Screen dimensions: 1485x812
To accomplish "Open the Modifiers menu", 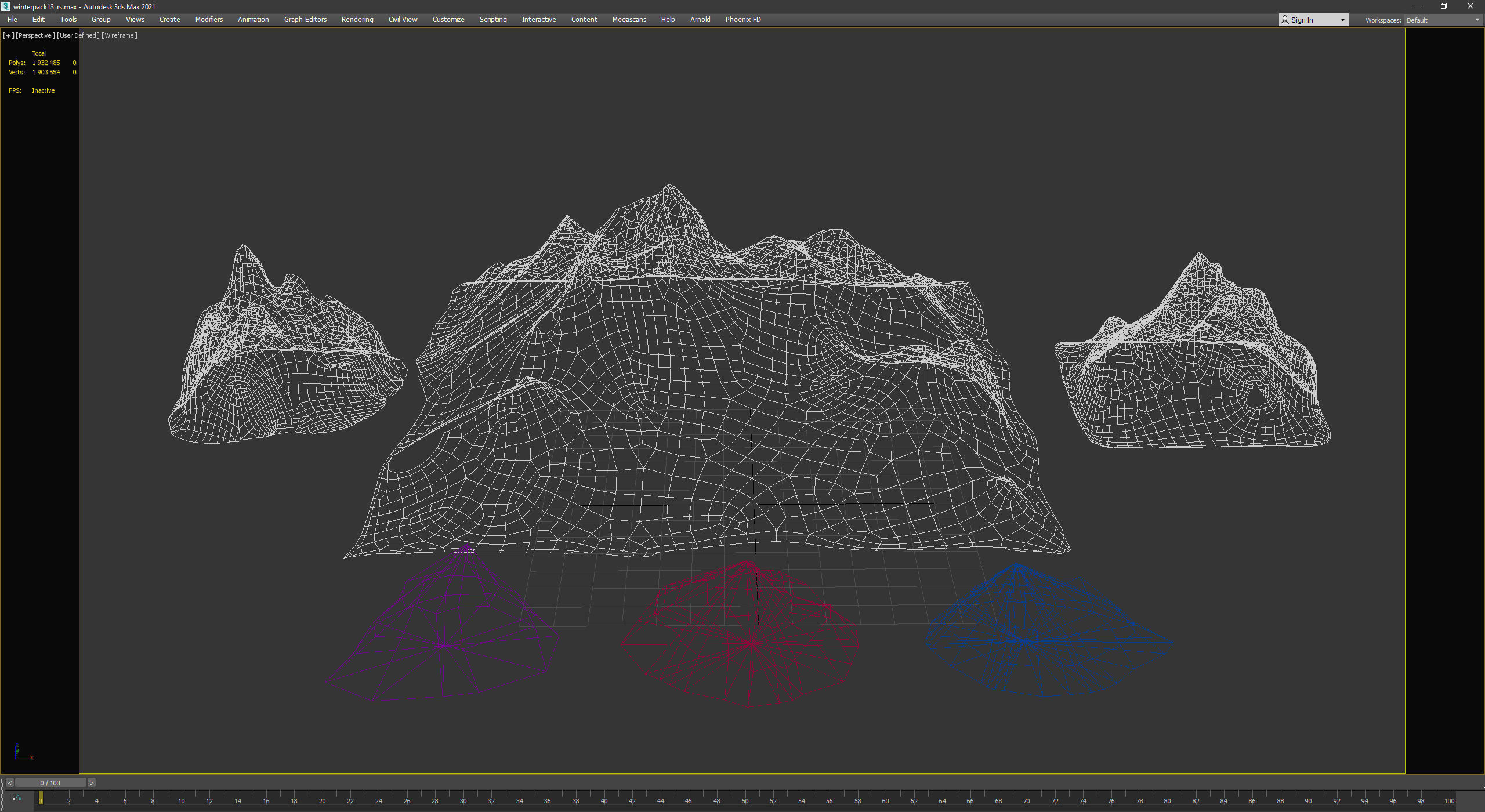I will pos(209,20).
